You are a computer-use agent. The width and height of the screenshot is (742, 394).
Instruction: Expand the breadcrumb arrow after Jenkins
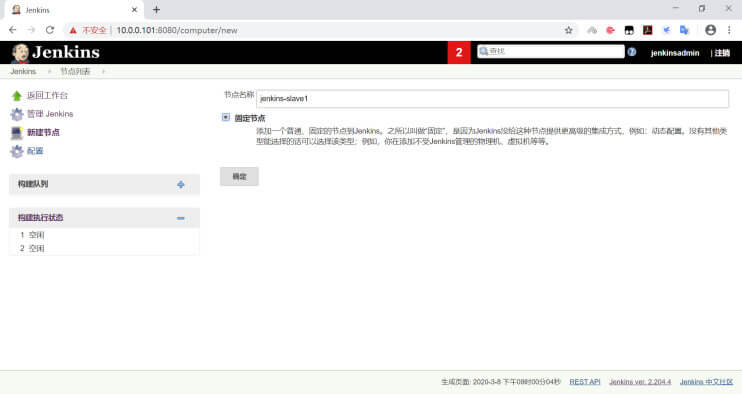point(49,71)
